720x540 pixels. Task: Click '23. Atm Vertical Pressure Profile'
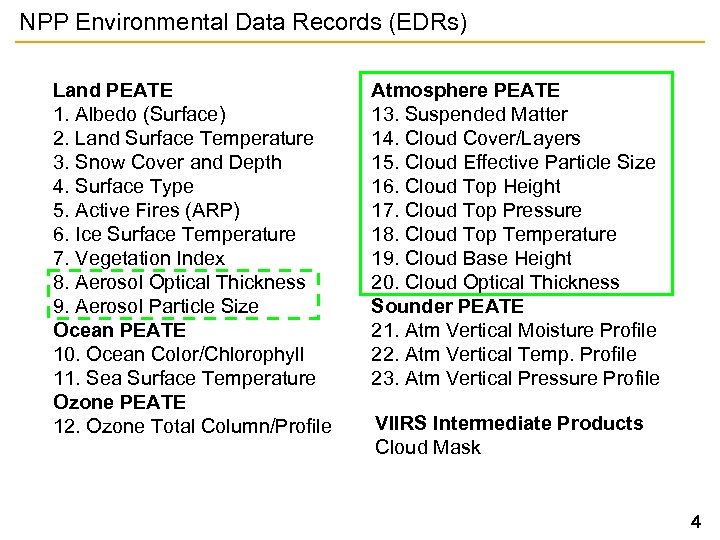(x=516, y=378)
